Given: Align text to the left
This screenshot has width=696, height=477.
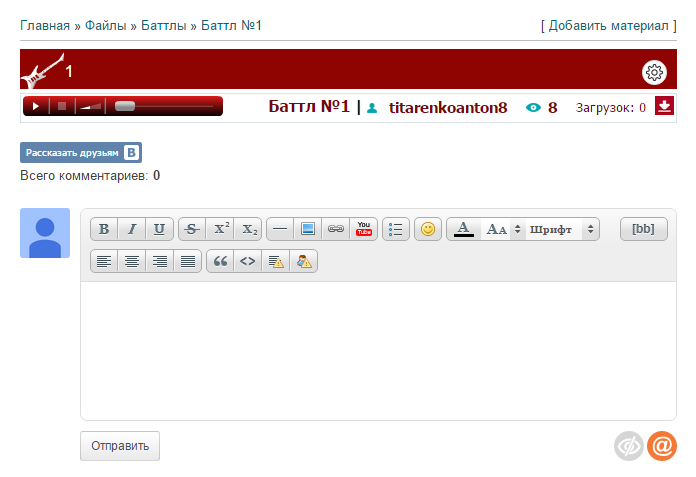Looking at the screenshot, I should [104, 261].
